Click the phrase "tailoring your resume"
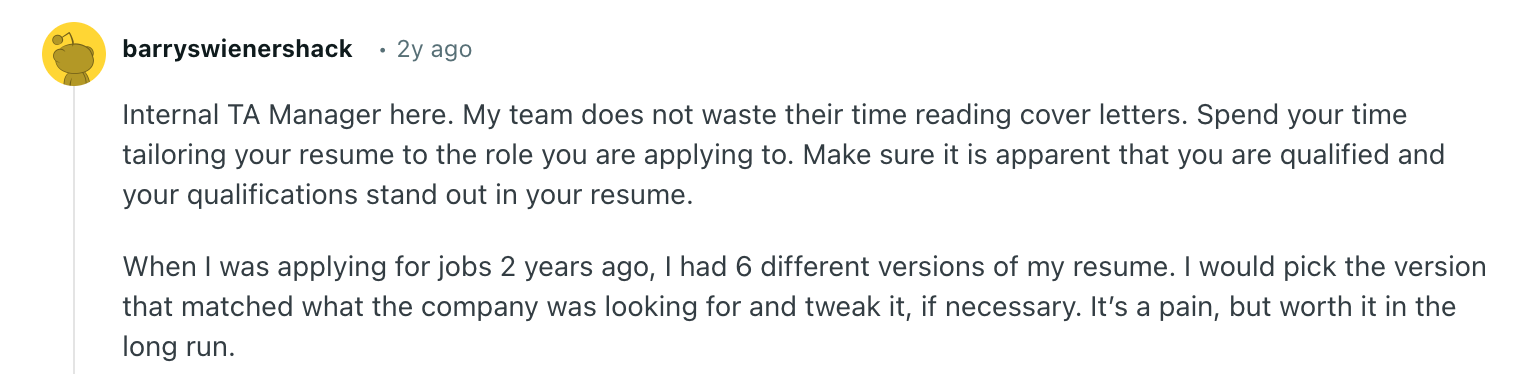The width and height of the screenshot is (1514, 374). (264, 156)
